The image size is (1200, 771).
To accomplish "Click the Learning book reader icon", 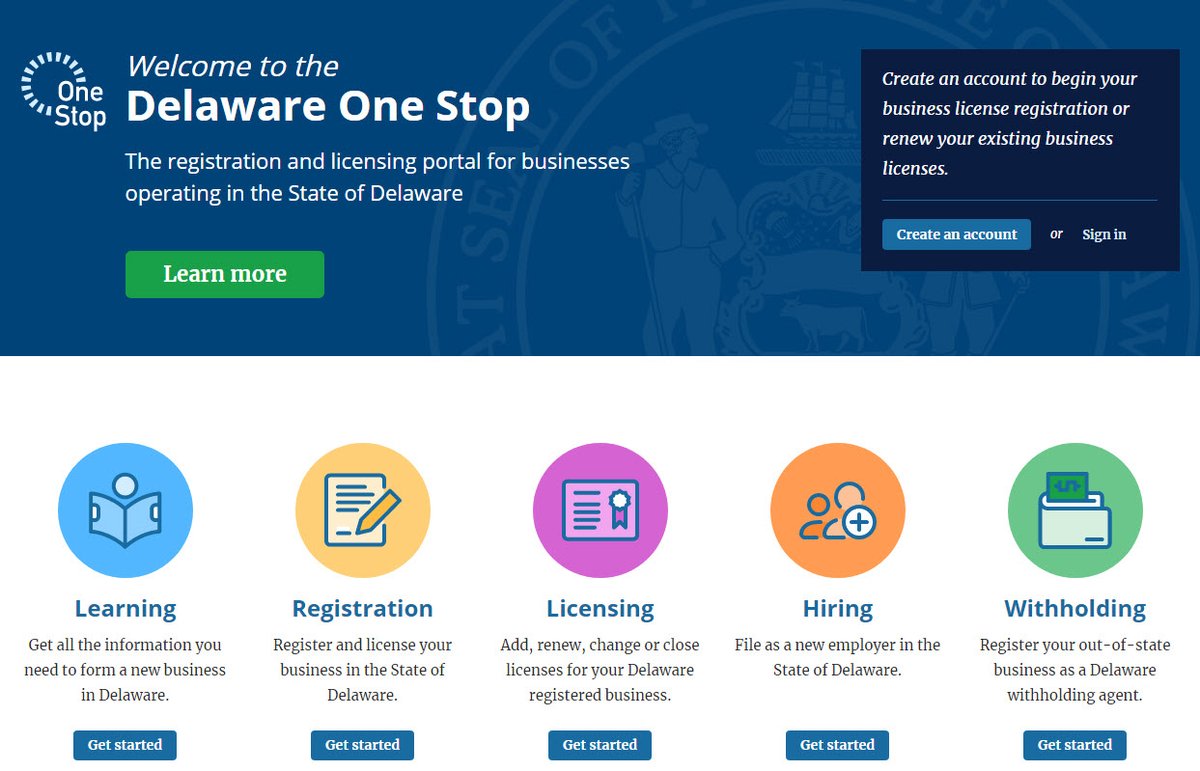I will (x=125, y=510).
